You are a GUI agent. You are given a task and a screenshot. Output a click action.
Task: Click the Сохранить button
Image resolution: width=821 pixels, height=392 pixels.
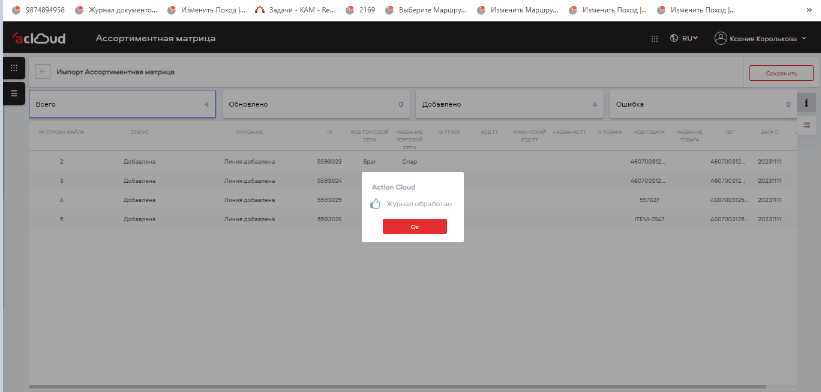pyautogui.click(x=781, y=73)
